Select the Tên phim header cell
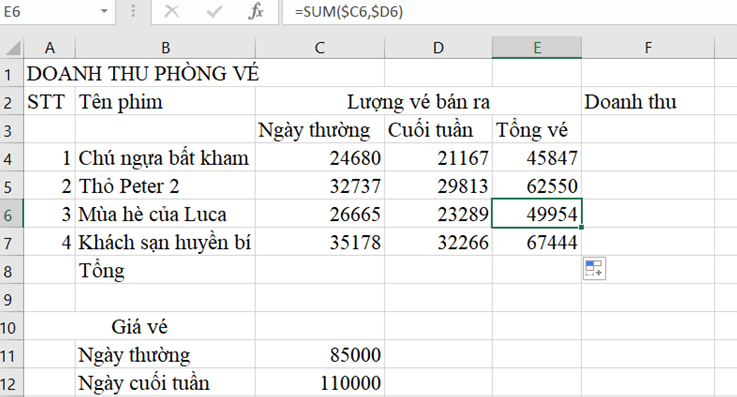The image size is (737, 397). click(x=165, y=101)
